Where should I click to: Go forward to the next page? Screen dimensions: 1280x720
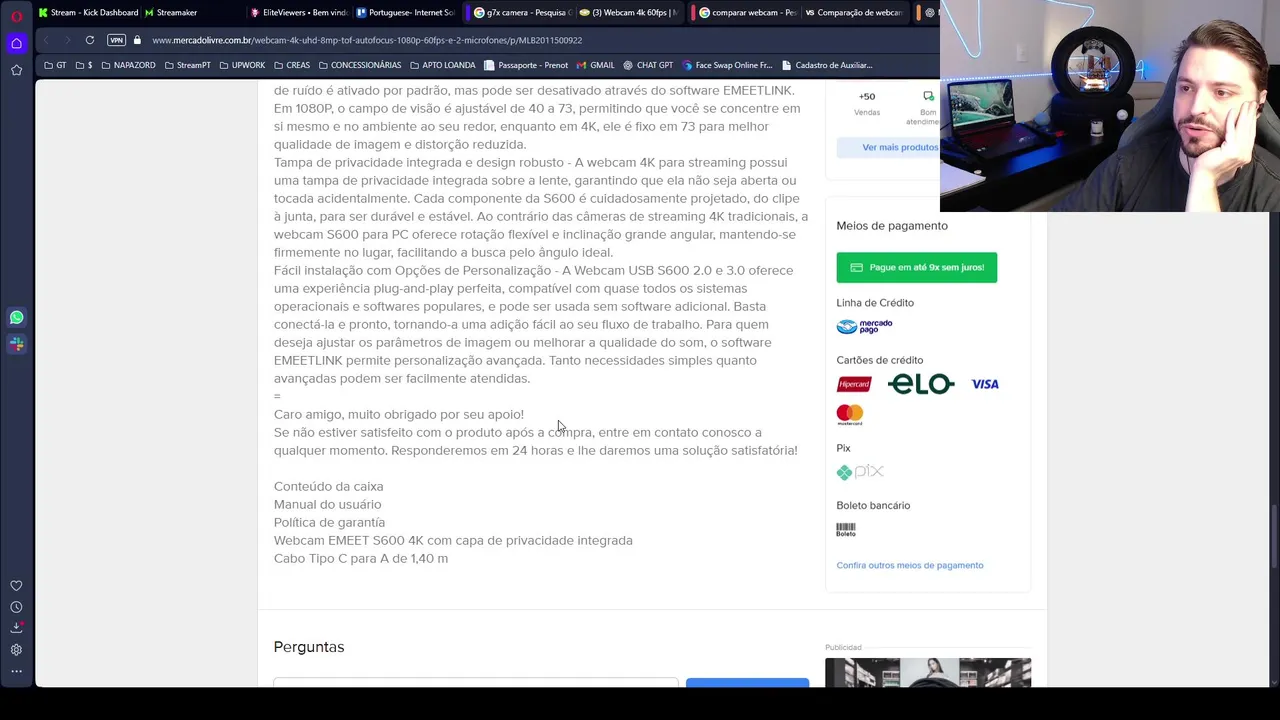click(67, 40)
